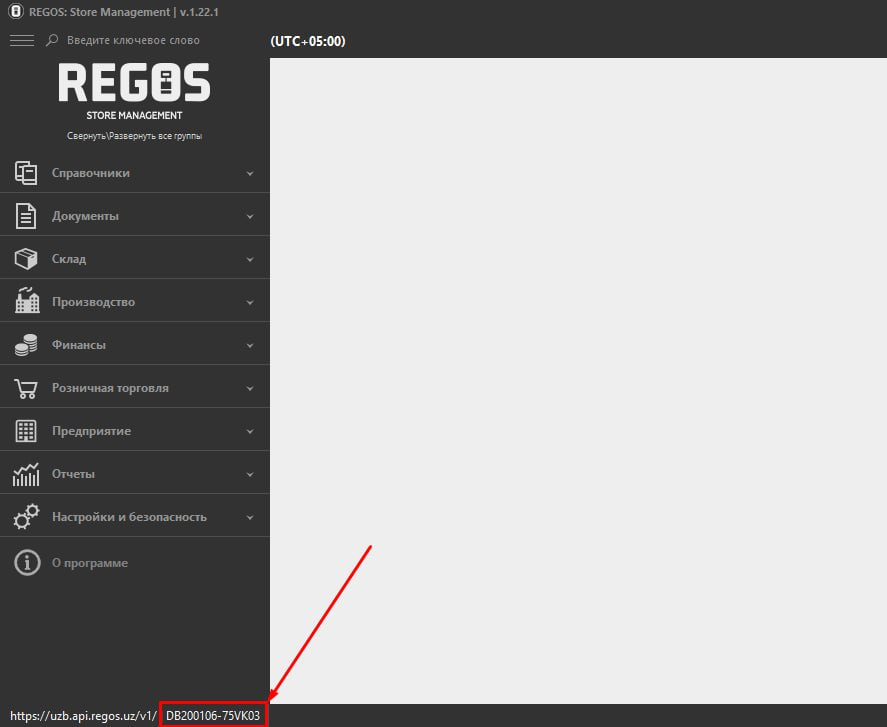This screenshot has height=727, width=887.
Task: Click the (UTC+05:00) timezone label
Action: point(308,41)
